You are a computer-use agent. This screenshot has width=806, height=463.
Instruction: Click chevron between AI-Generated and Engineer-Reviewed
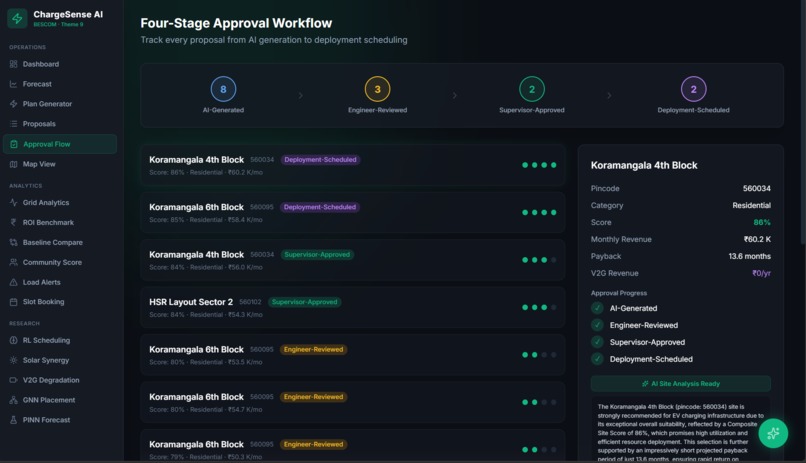click(x=300, y=96)
